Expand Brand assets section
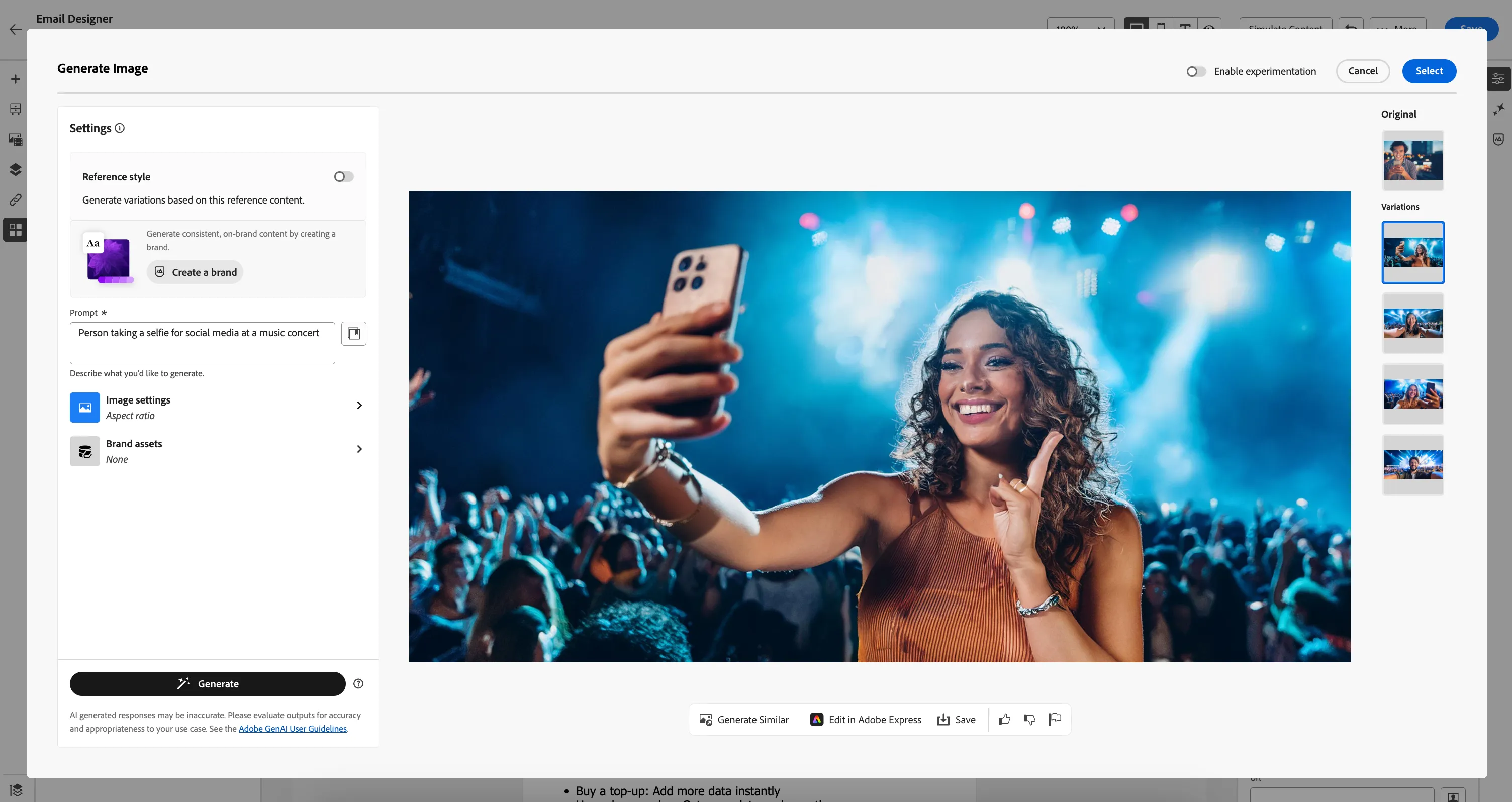Screen dimensions: 1512x802 pyautogui.click(x=218, y=451)
